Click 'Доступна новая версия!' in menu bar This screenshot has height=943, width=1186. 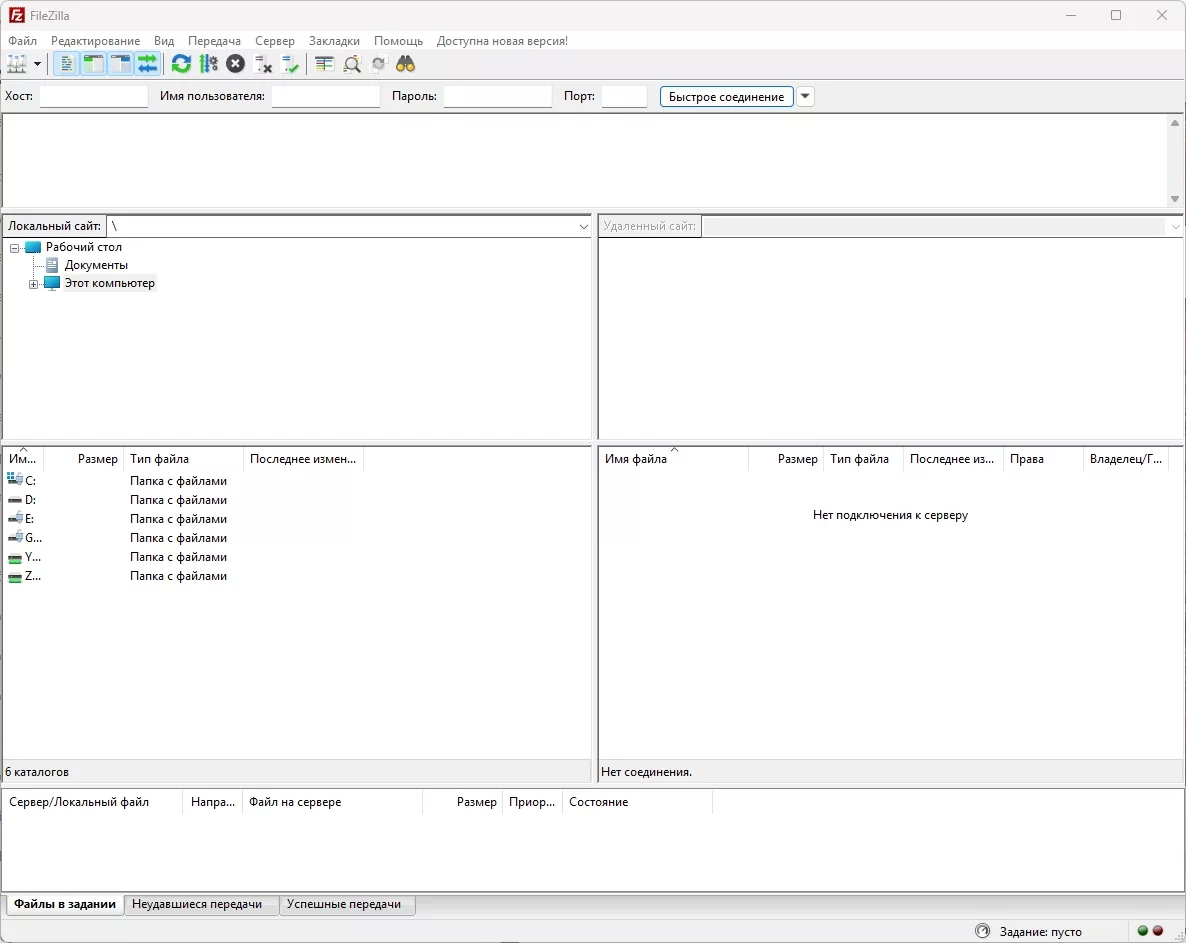tap(502, 41)
